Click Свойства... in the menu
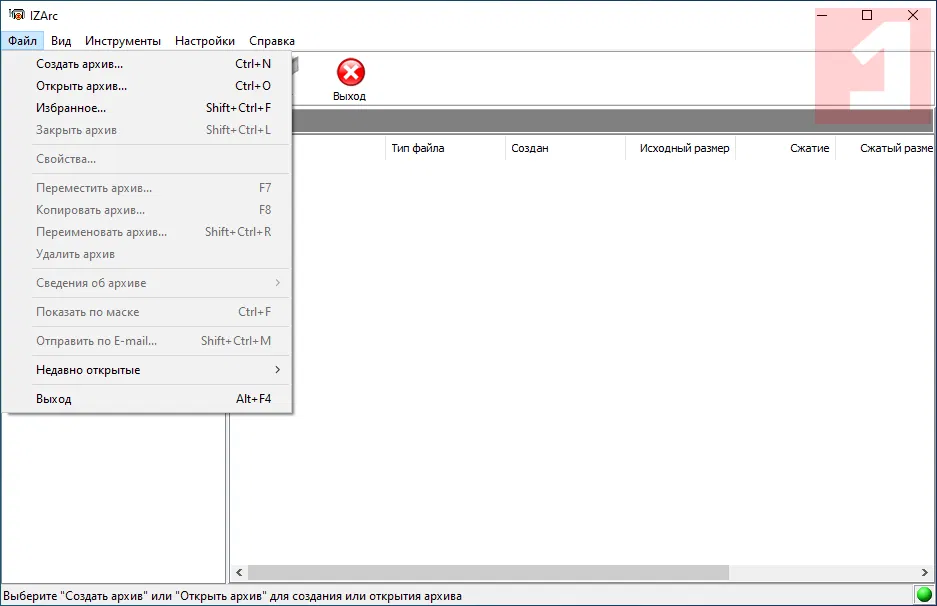 (147, 159)
